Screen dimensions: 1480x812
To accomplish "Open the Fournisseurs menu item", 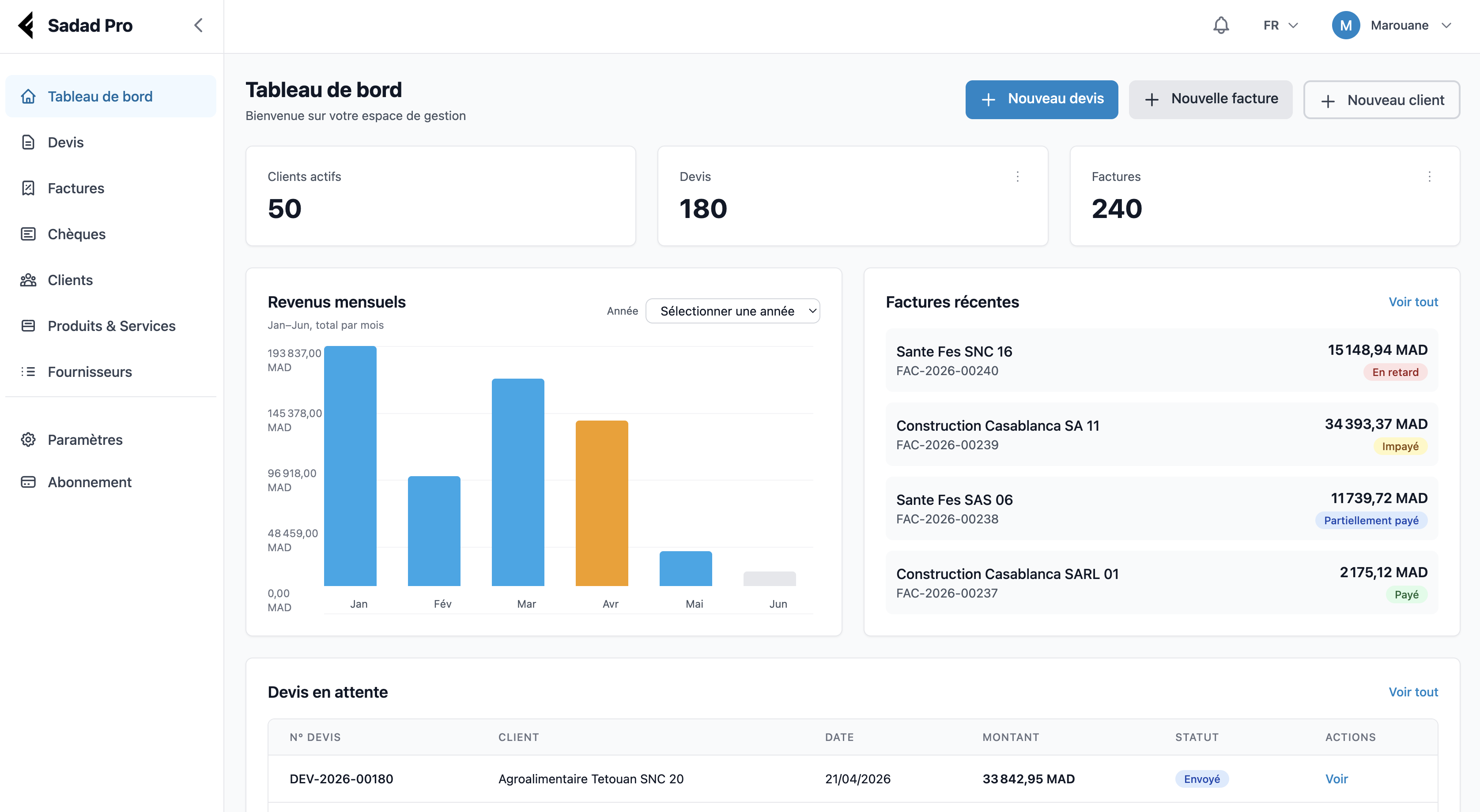I will (90, 372).
